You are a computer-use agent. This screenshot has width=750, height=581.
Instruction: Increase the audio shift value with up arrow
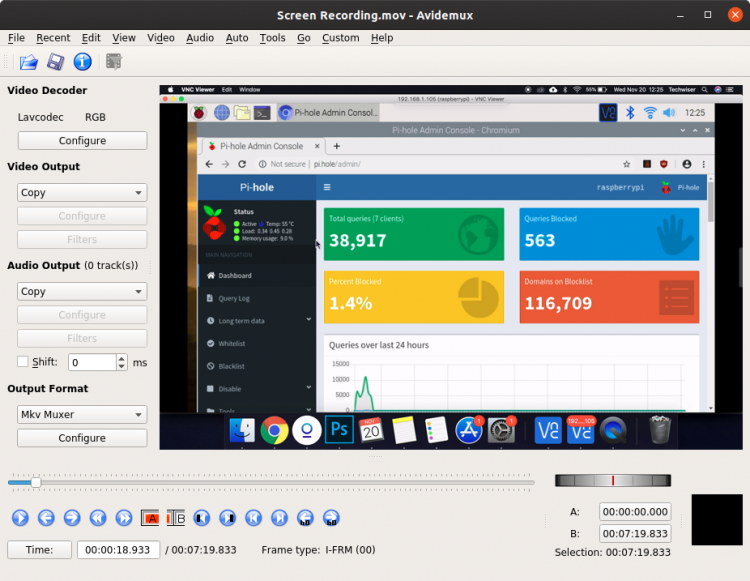pyautogui.click(x=122, y=358)
